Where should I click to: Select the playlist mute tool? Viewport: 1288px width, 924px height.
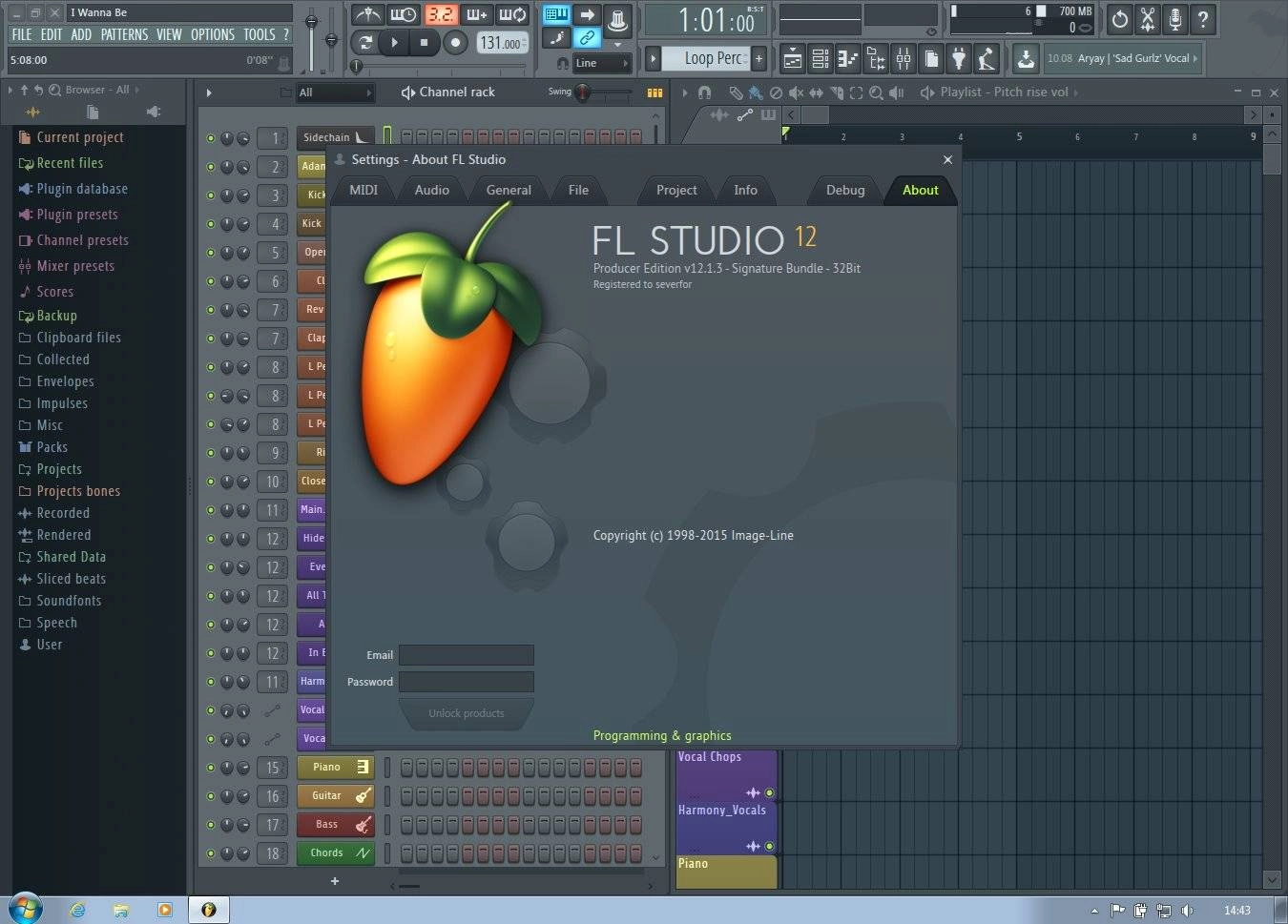[796, 92]
